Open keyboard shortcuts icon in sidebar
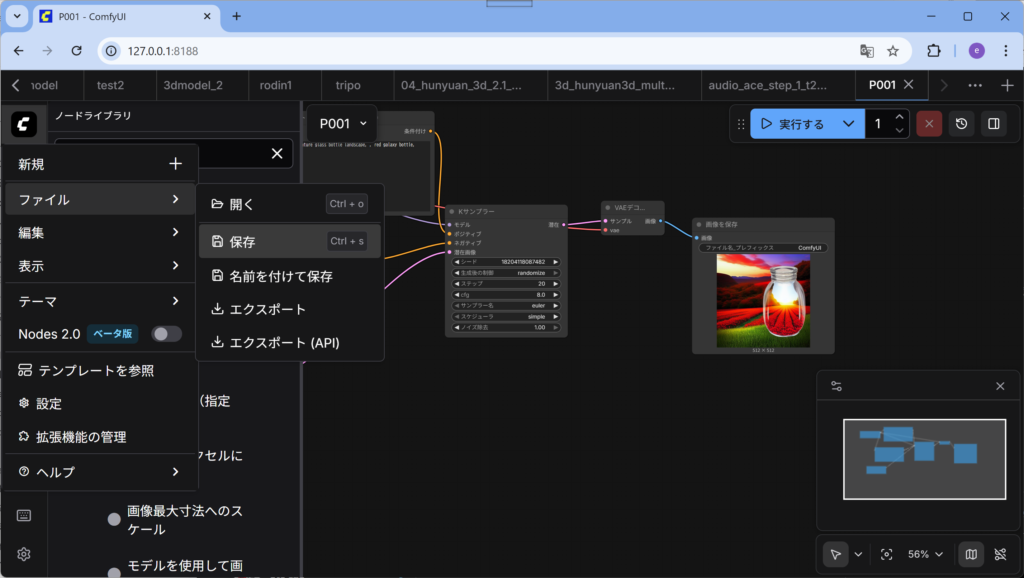Image resolution: width=1024 pixels, height=578 pixels. click(24, 516)
